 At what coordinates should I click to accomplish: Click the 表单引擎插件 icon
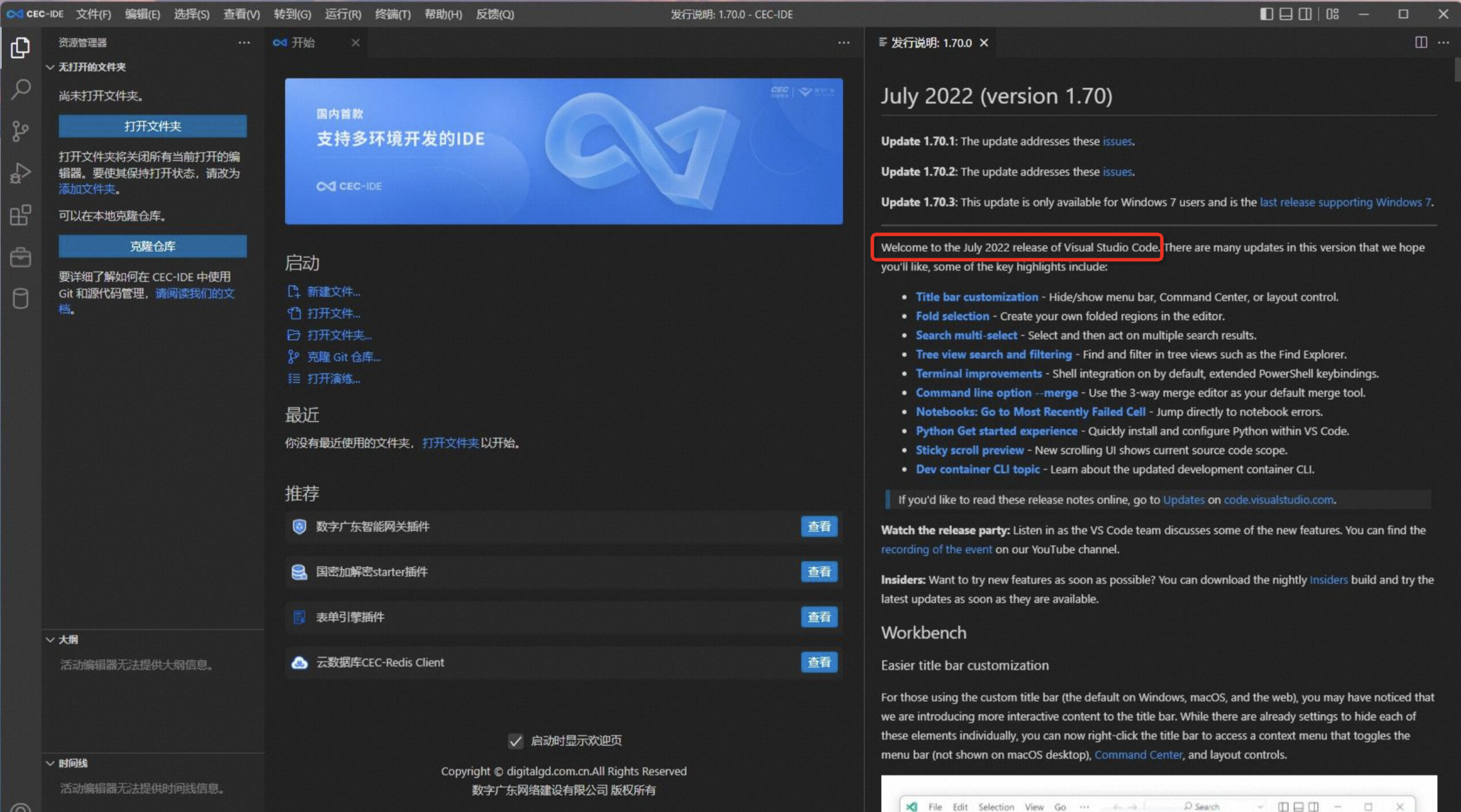point(299,617)
